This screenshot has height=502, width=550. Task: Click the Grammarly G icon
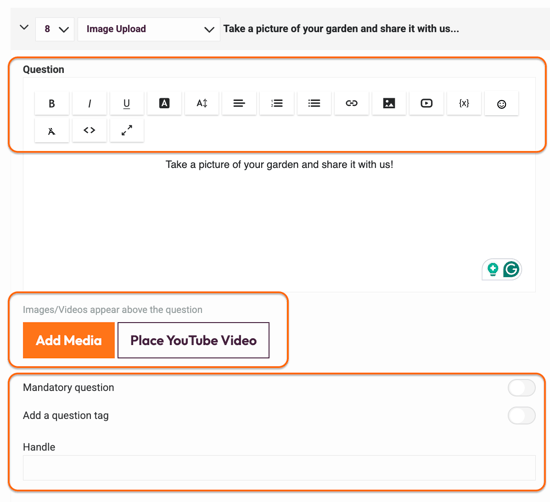click(x=511, y=269)
